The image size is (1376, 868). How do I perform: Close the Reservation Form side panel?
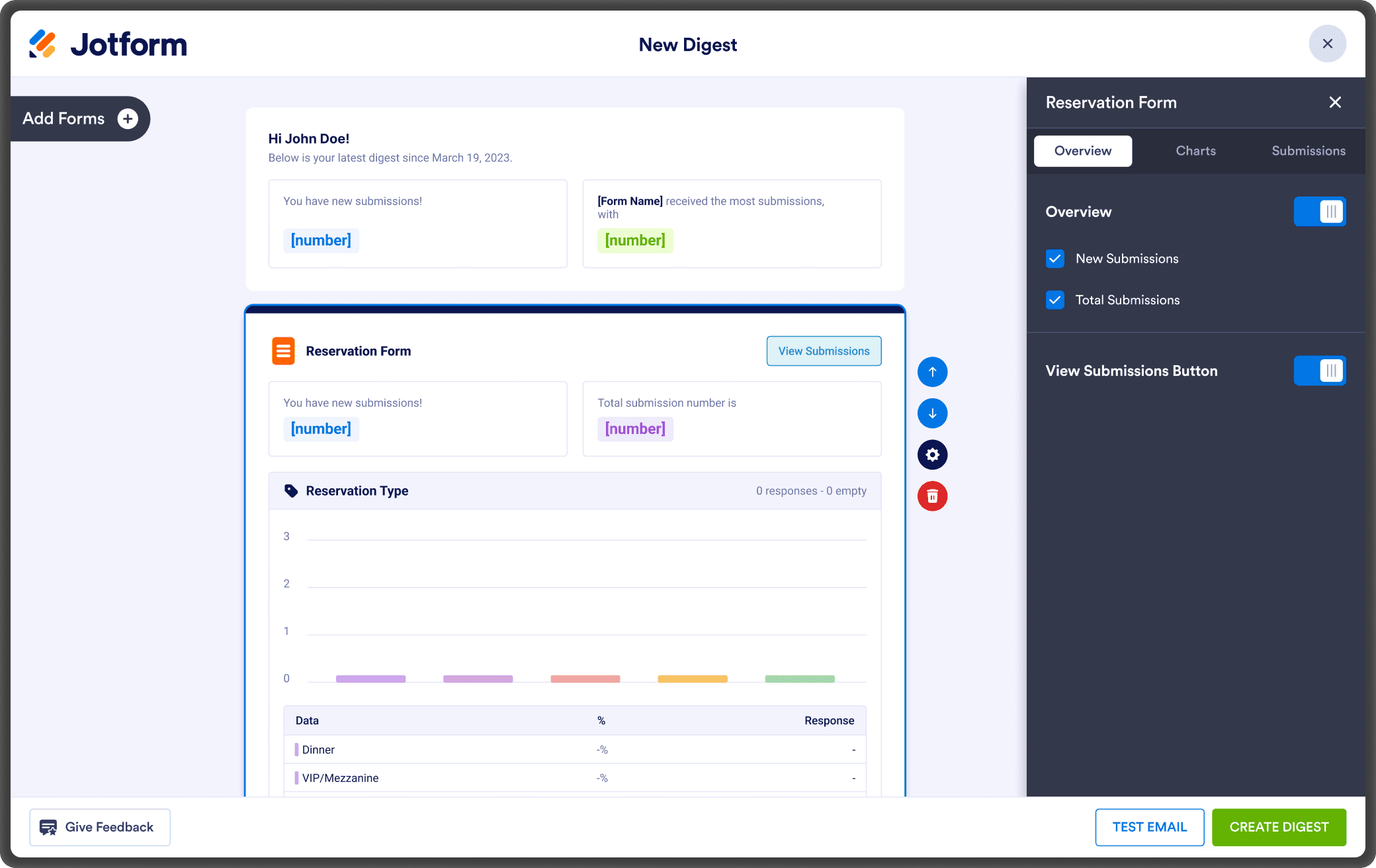pos(1335,103)
